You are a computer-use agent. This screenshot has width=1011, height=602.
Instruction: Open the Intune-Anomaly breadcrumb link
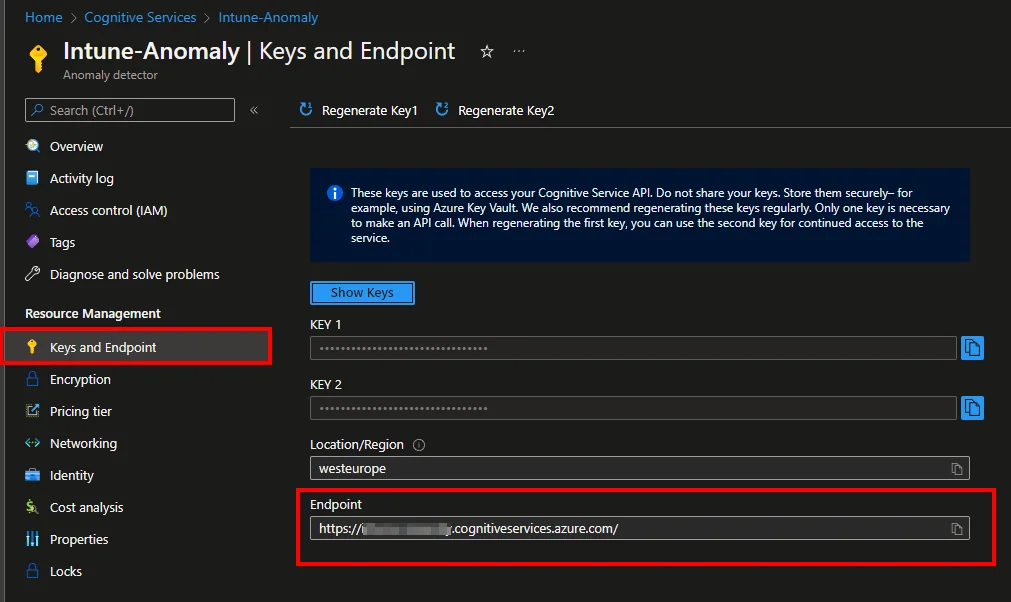[x=268, y=17]
